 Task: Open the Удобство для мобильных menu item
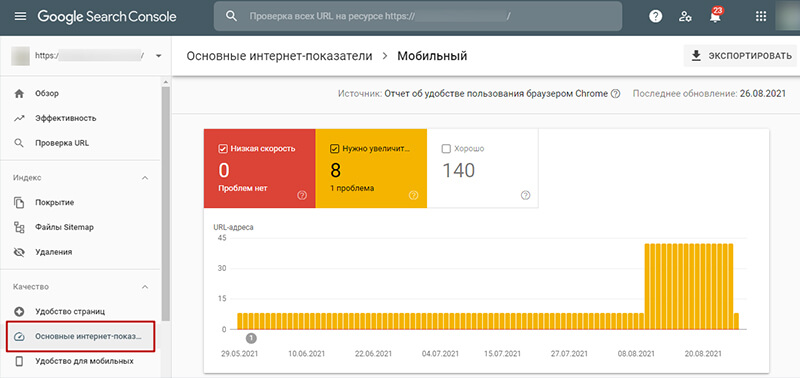(x=81, y=361)
